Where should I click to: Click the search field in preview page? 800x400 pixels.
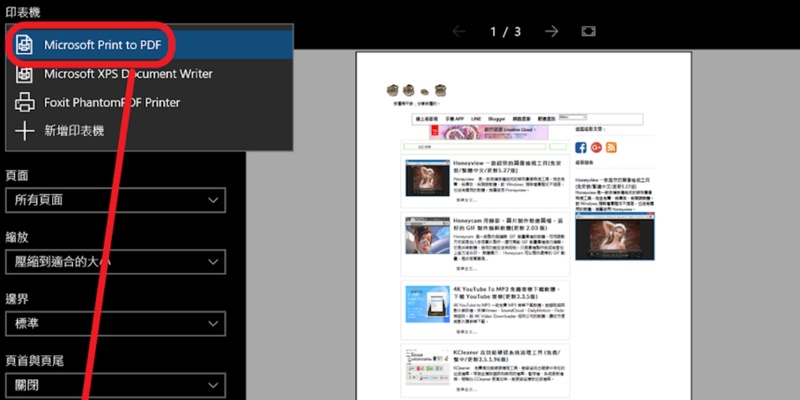pyautogui.click(x=474, y=147)
